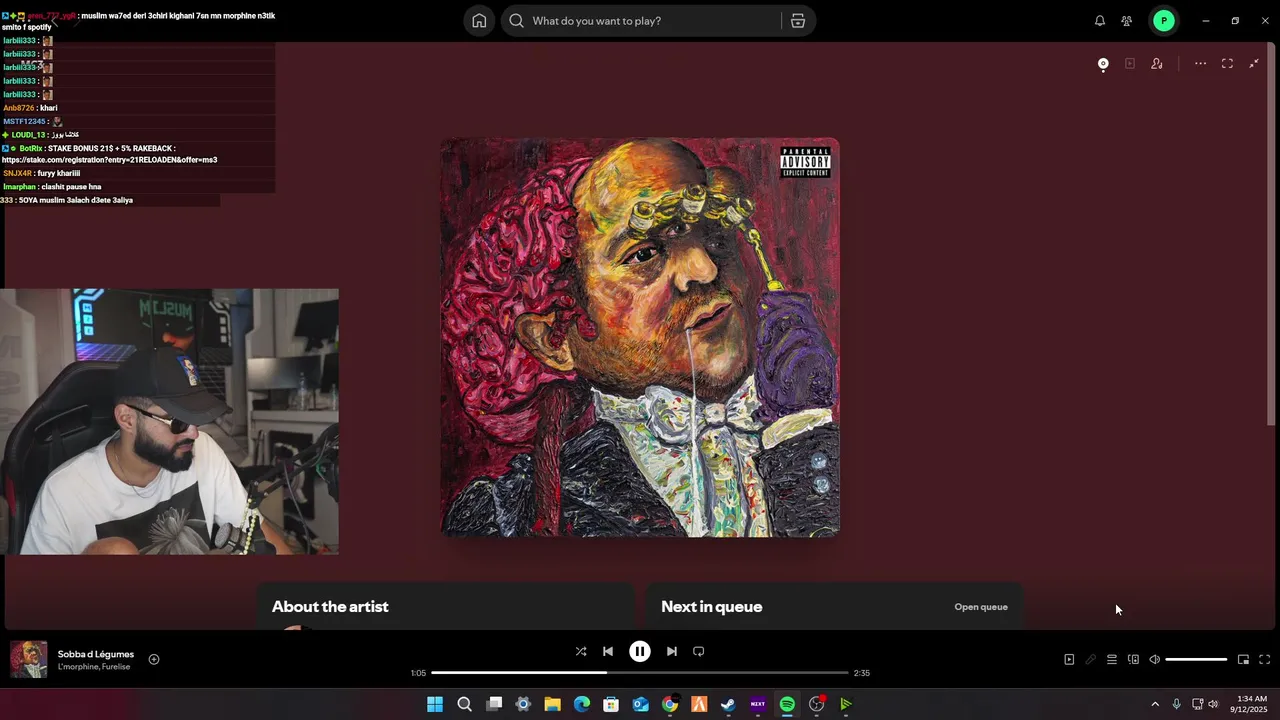
Task: Click the small album thumbnail in the player bar
Action: (x=29, y=659)
